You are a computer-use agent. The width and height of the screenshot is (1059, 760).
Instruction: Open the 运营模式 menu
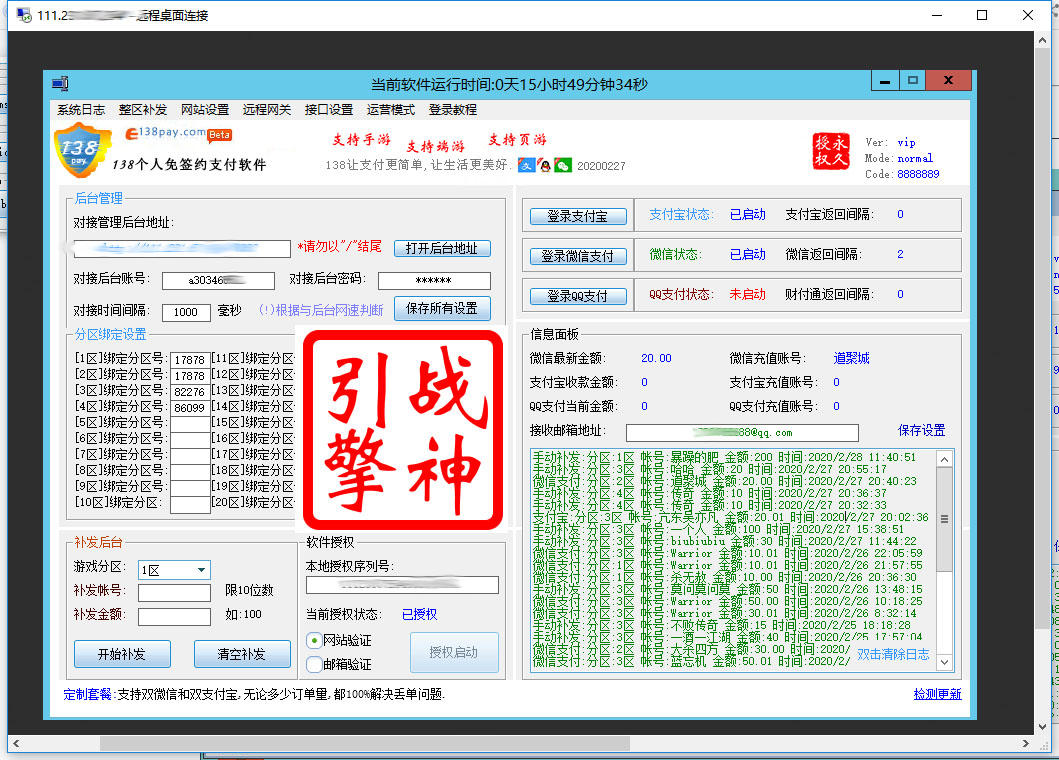391,110
